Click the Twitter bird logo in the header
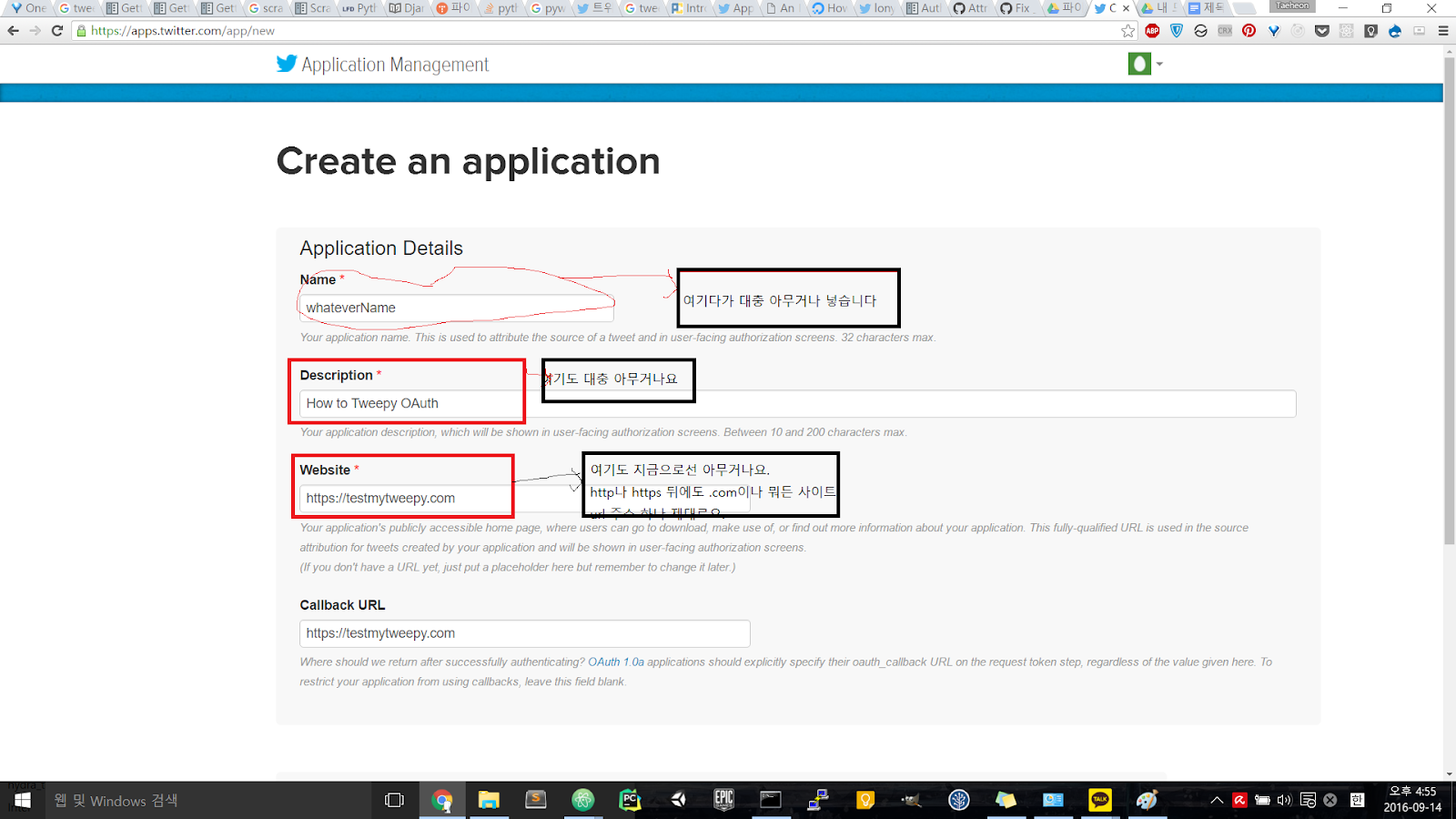Screen dimensions: 1456x819 tap(287, 64)
